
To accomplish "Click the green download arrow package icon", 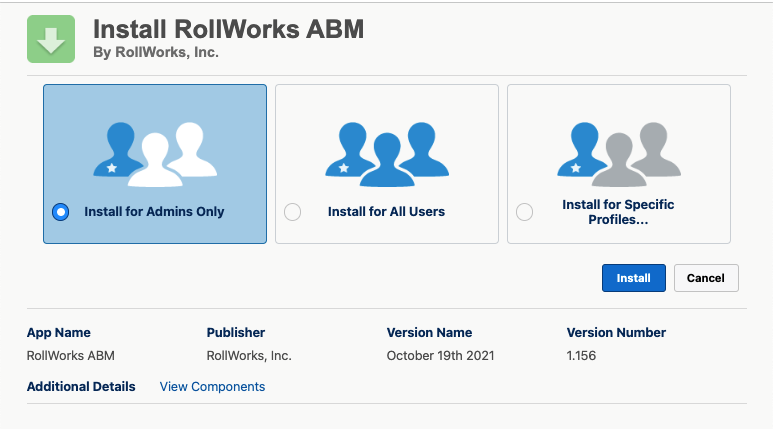I will coord(51,39).
